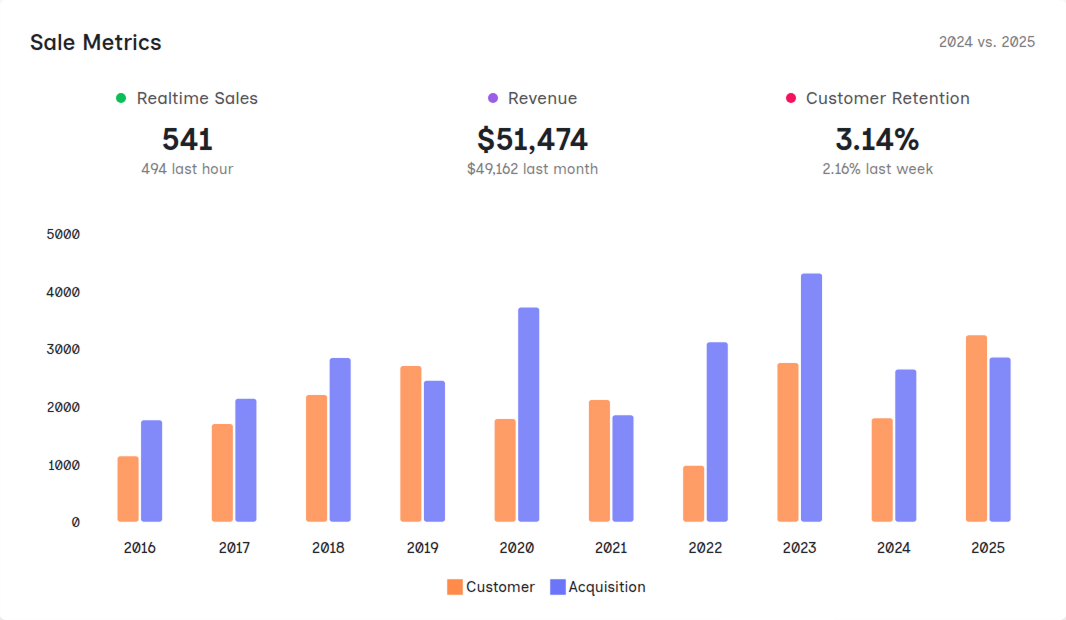This screenshot has width=1066, height=620.
Task: Click the 541 realtime sales figure
Action: point(187,139)
